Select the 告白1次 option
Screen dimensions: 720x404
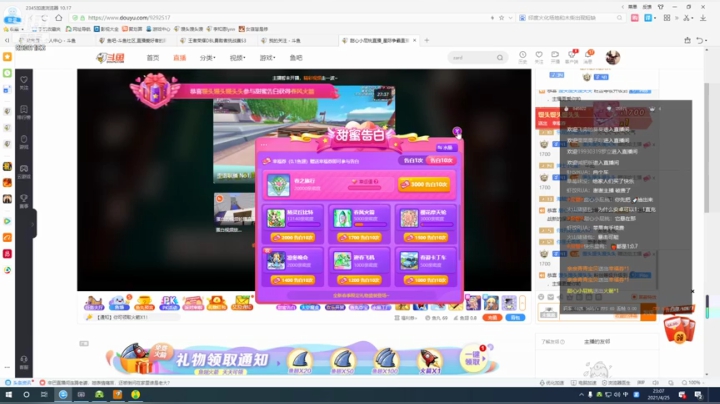[x=413, y=160]
